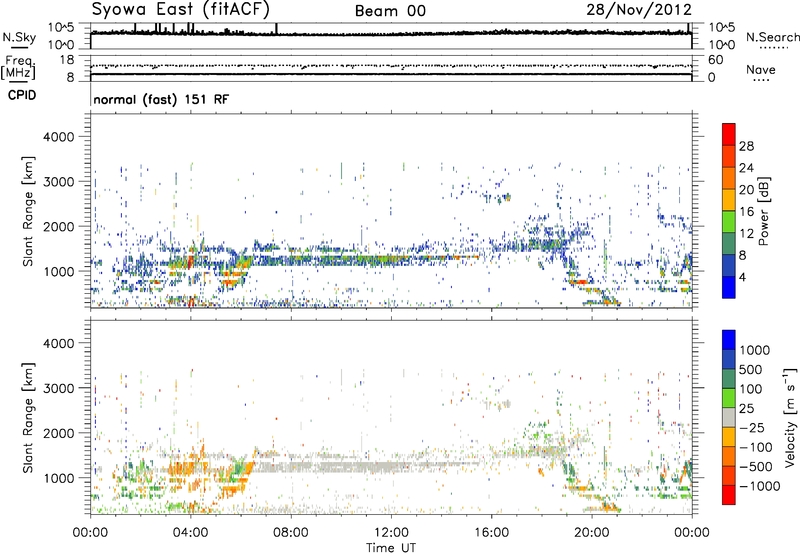The height and width of the screenshot is (554, 800).
Task: Click the Power color bar value 16
Action: (x=746, y=212)
